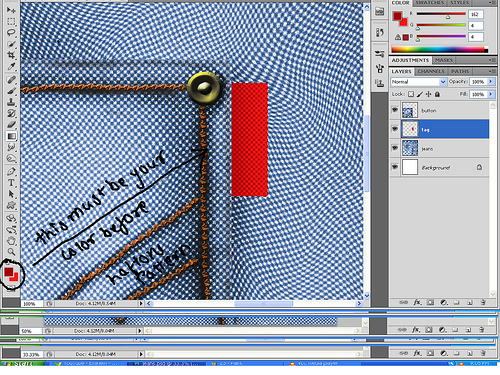Open the Clone Source panel from dock
The height and width of the screenshot is (375, 500).
(x=379, y=83)
